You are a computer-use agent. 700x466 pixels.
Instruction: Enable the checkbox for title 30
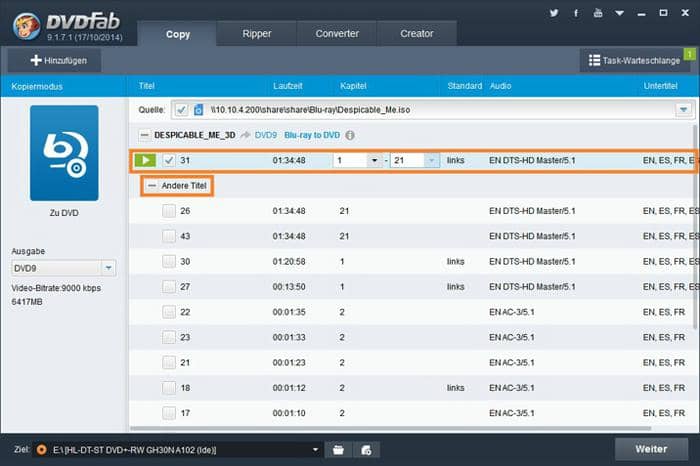[x=169, y=261]
